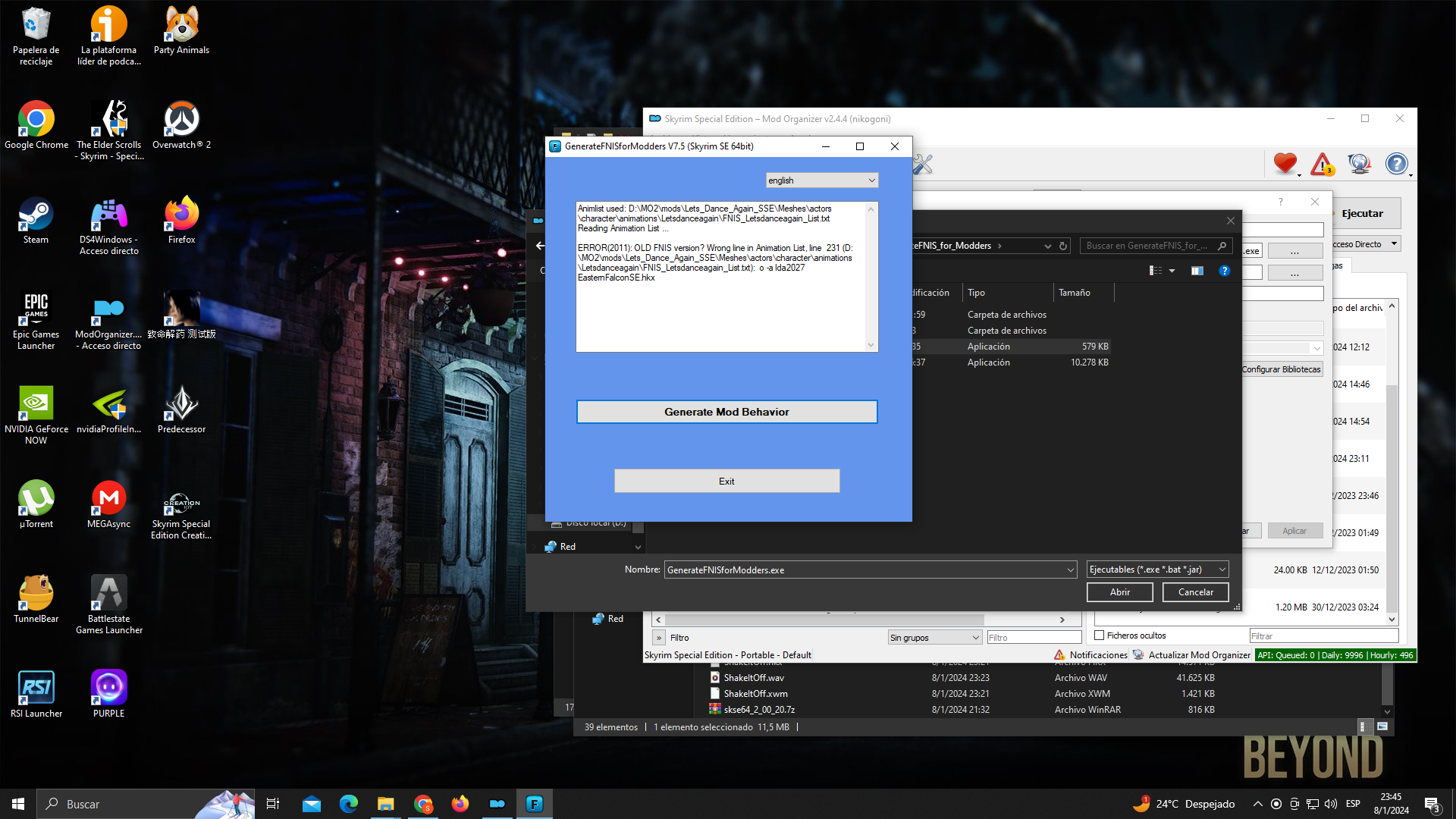Viewport: 1456px width, 819px height.
Task: Click the Aplicar button
Action: coord(1294,531)
